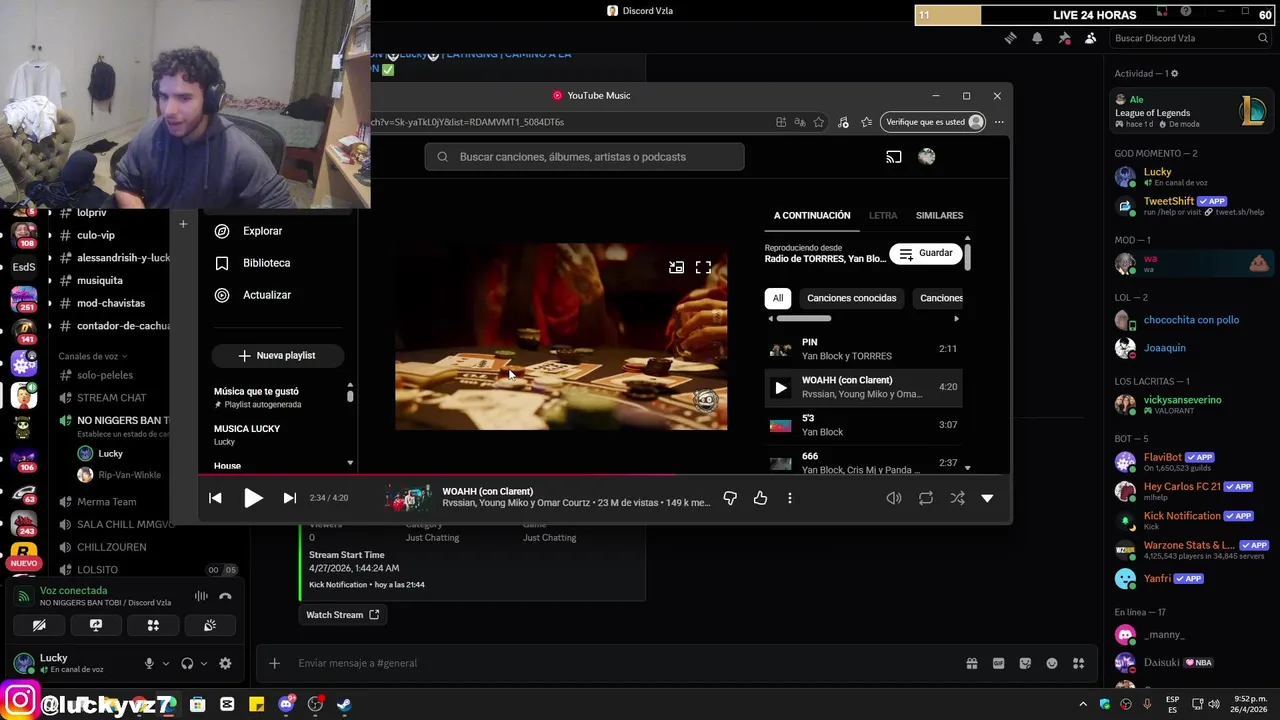Screen dimensions: 1280x720
Task: Turn on camera in Discord voice panel
Action: tap(39, 625)
